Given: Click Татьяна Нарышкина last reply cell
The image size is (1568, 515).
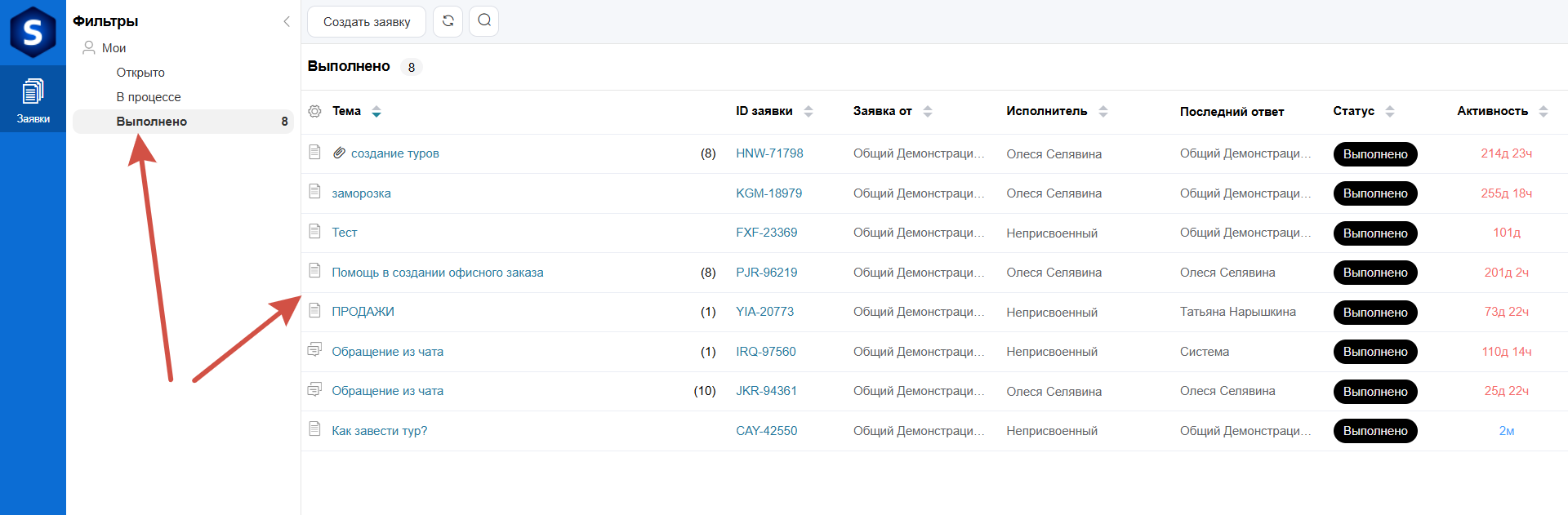Looking at the screenshot, I should (x=1237, y=312).
